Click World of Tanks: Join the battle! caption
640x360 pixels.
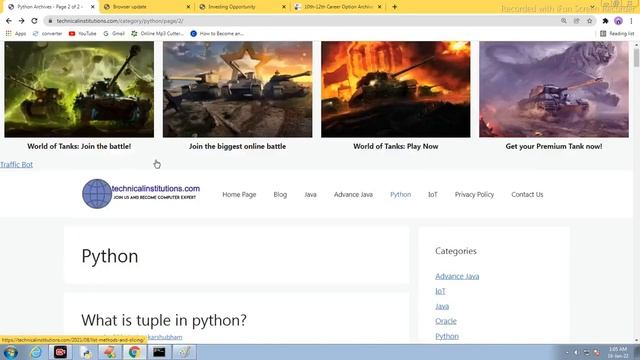coord(79,146)
